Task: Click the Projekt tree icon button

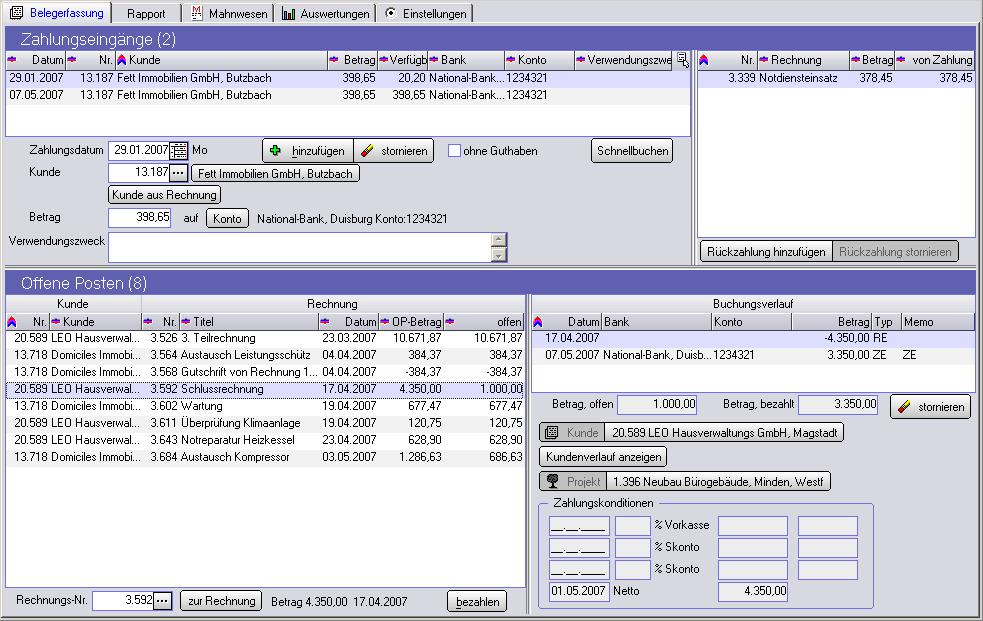Action: pyautogui.click(x=571, y=481)
